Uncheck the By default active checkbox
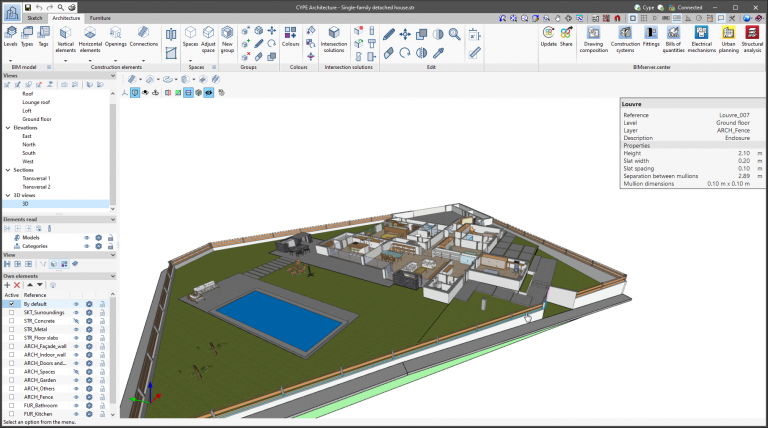The width and height of the screenshot is (768, 428). pos(11,304)
